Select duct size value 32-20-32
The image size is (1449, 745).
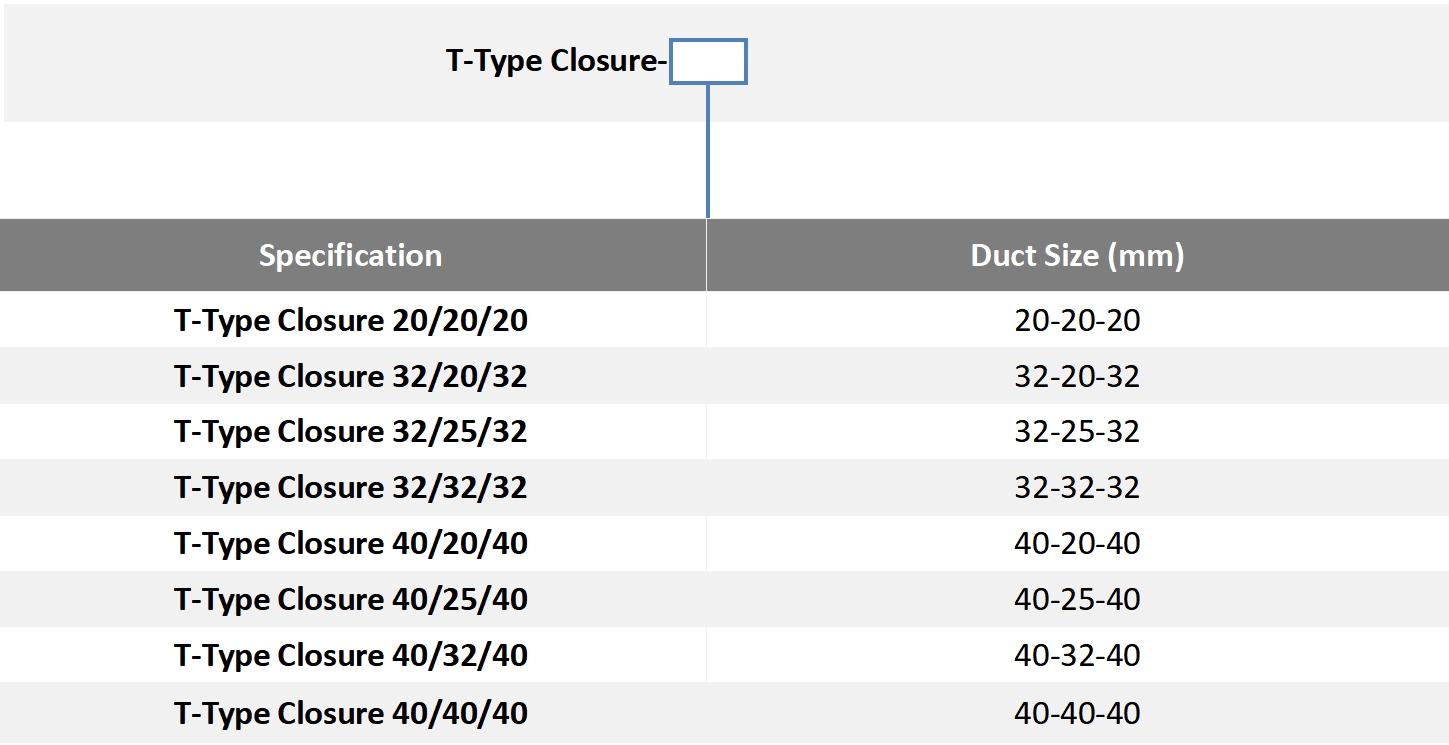tap(1077, 377)
